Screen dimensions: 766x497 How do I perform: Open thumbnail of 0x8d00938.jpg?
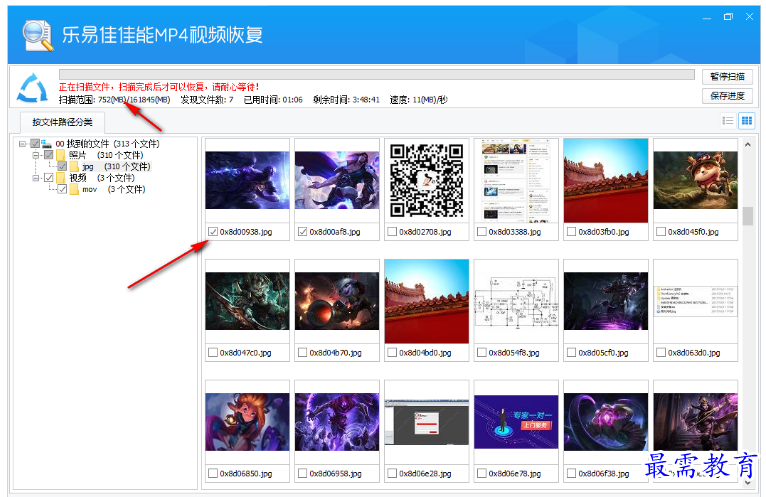[247, 180]
